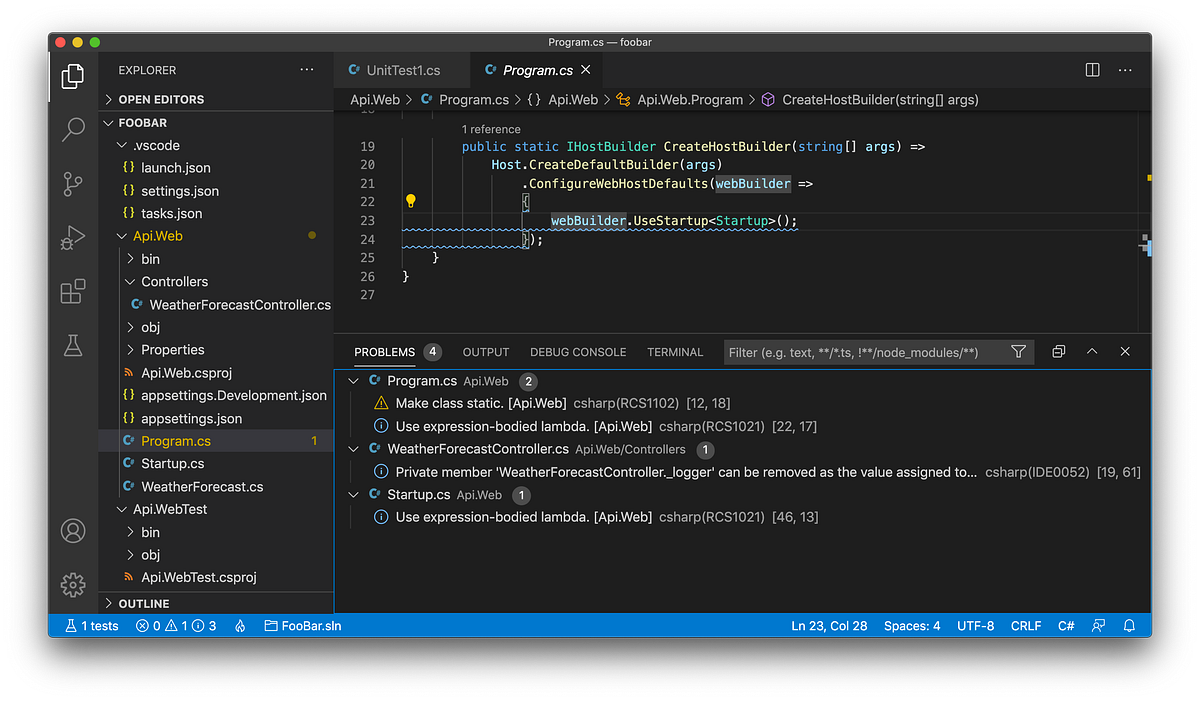Toggle the notifications bell in status bar
This screenshot has width=1200, height=701.
point(1131,625)
